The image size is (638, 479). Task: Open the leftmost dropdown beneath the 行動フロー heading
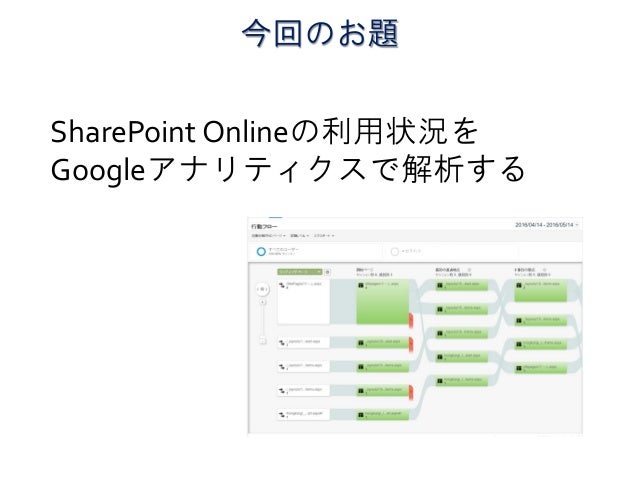pos(268,236)
